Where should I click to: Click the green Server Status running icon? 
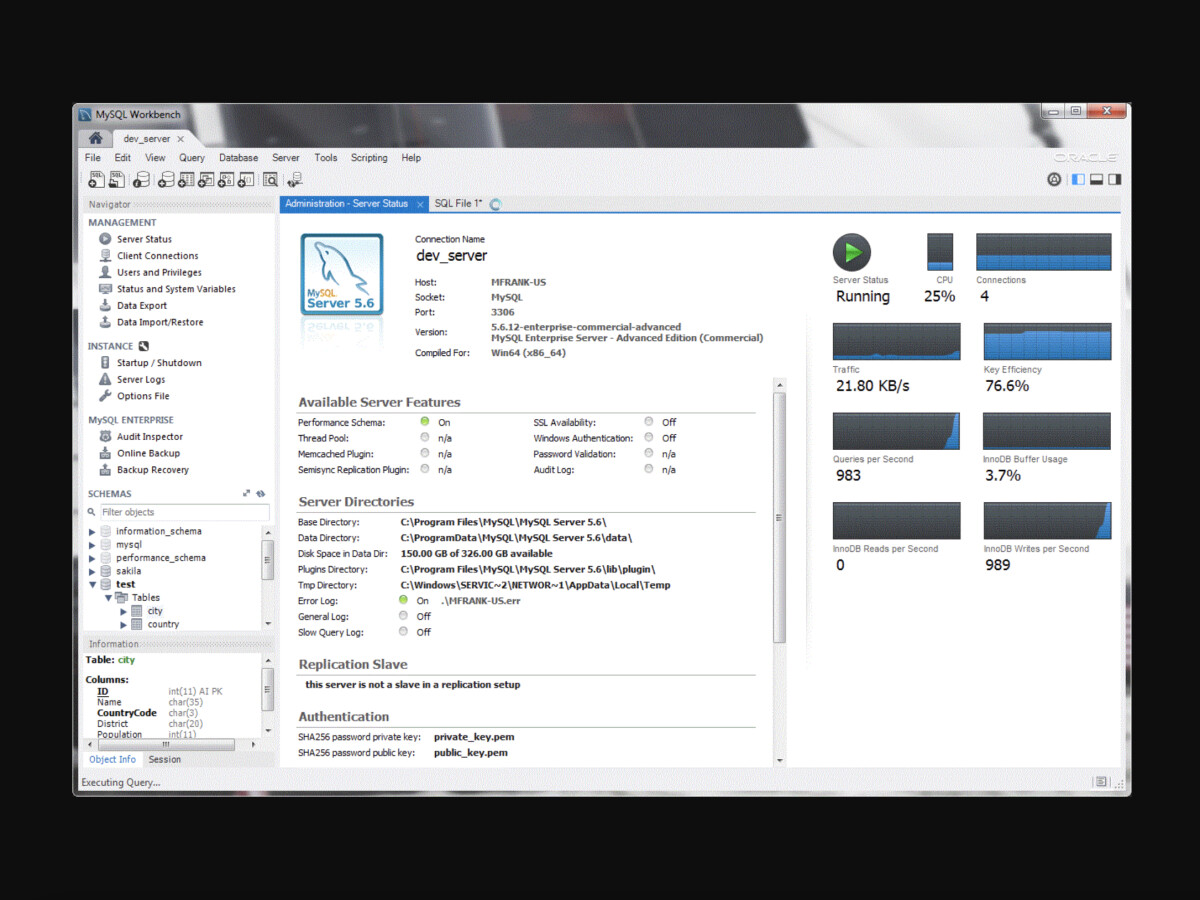pos(852,252)
